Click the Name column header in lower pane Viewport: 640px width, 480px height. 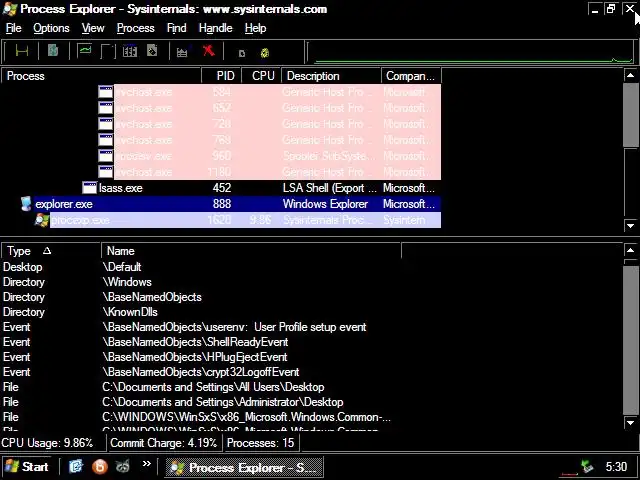pos(251,251)
